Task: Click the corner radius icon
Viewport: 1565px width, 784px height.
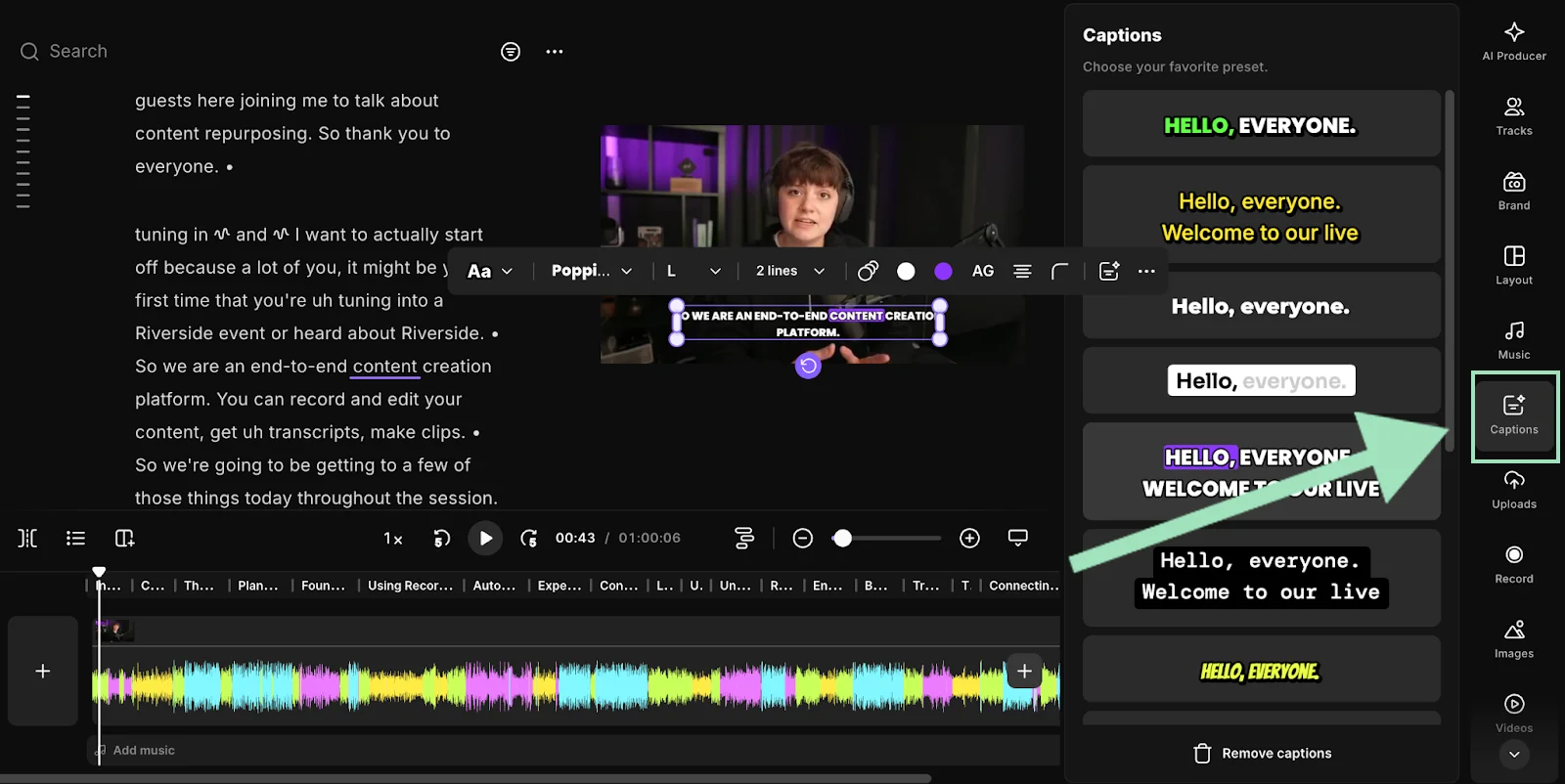Action: coord(1060,271)
